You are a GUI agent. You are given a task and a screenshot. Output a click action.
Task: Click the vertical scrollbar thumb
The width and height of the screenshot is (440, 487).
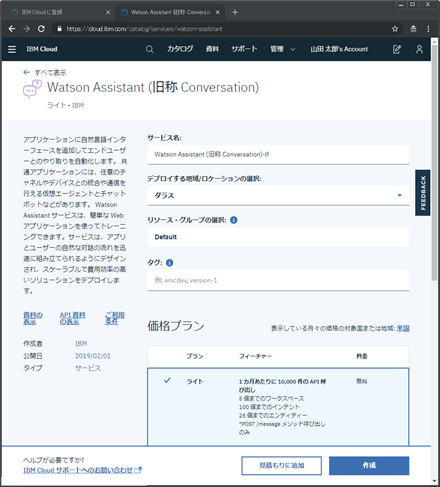(434, 163)
